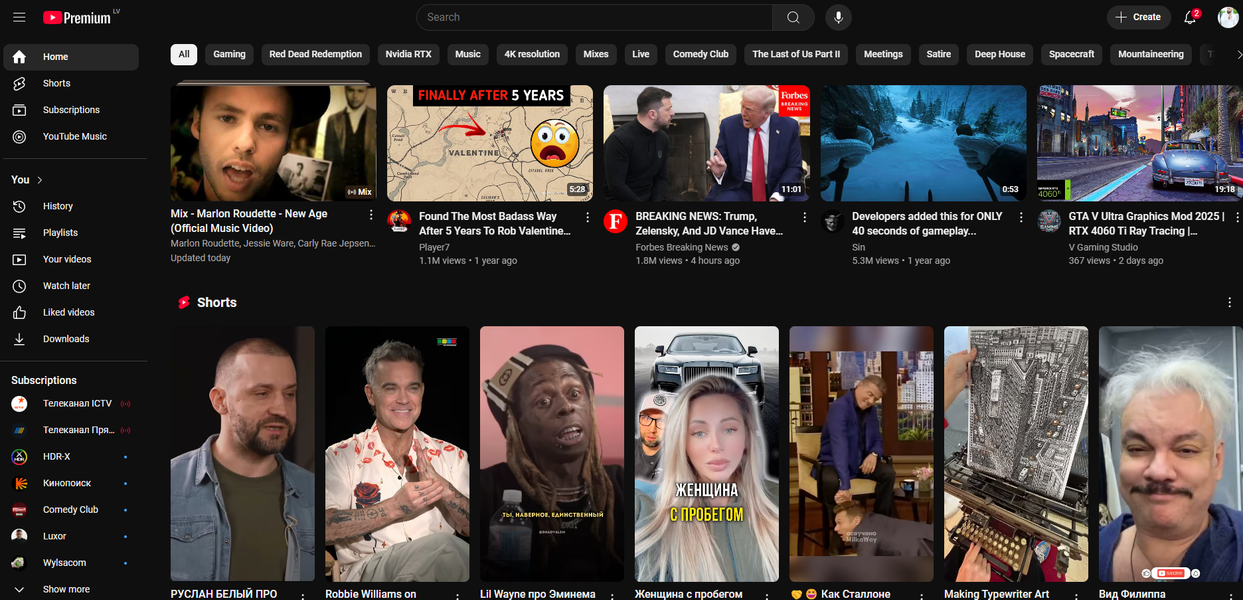
Task: Click the Sin channel avatar
Action: 832,221
